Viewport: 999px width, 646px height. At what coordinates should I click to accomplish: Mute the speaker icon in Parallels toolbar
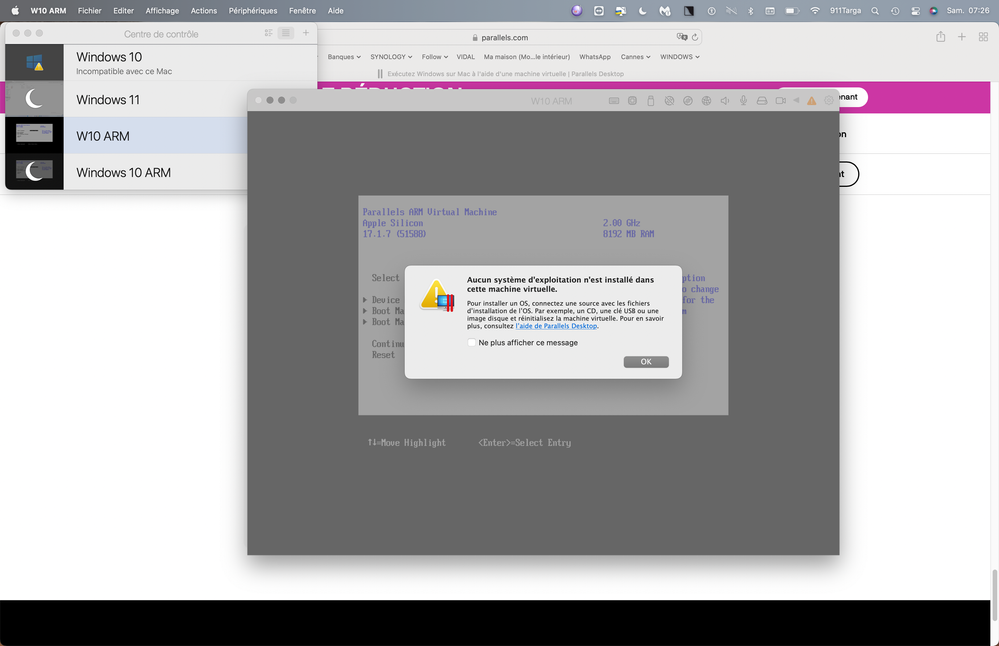[x=724, y=100]
